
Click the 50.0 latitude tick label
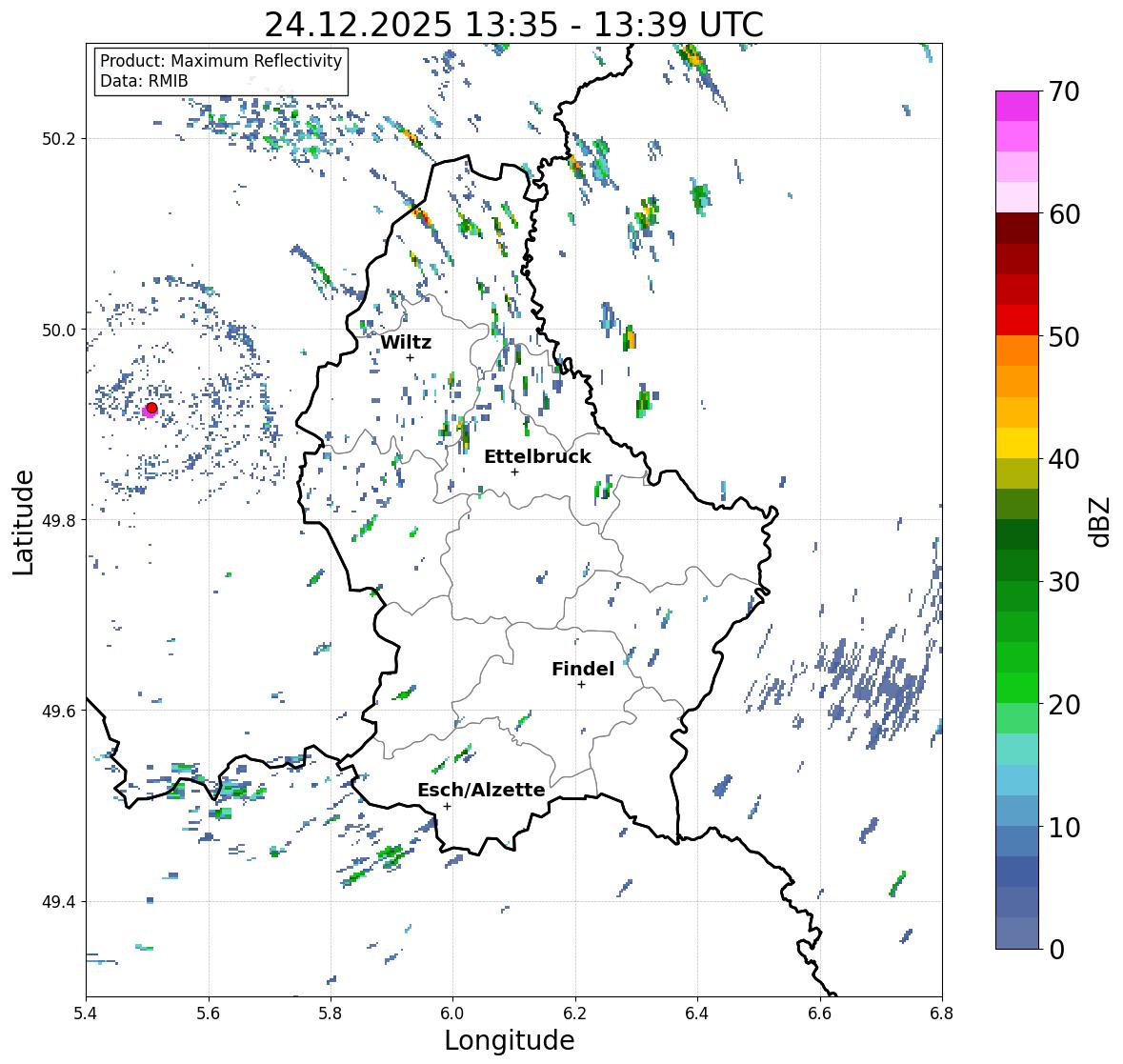(59, 331)
